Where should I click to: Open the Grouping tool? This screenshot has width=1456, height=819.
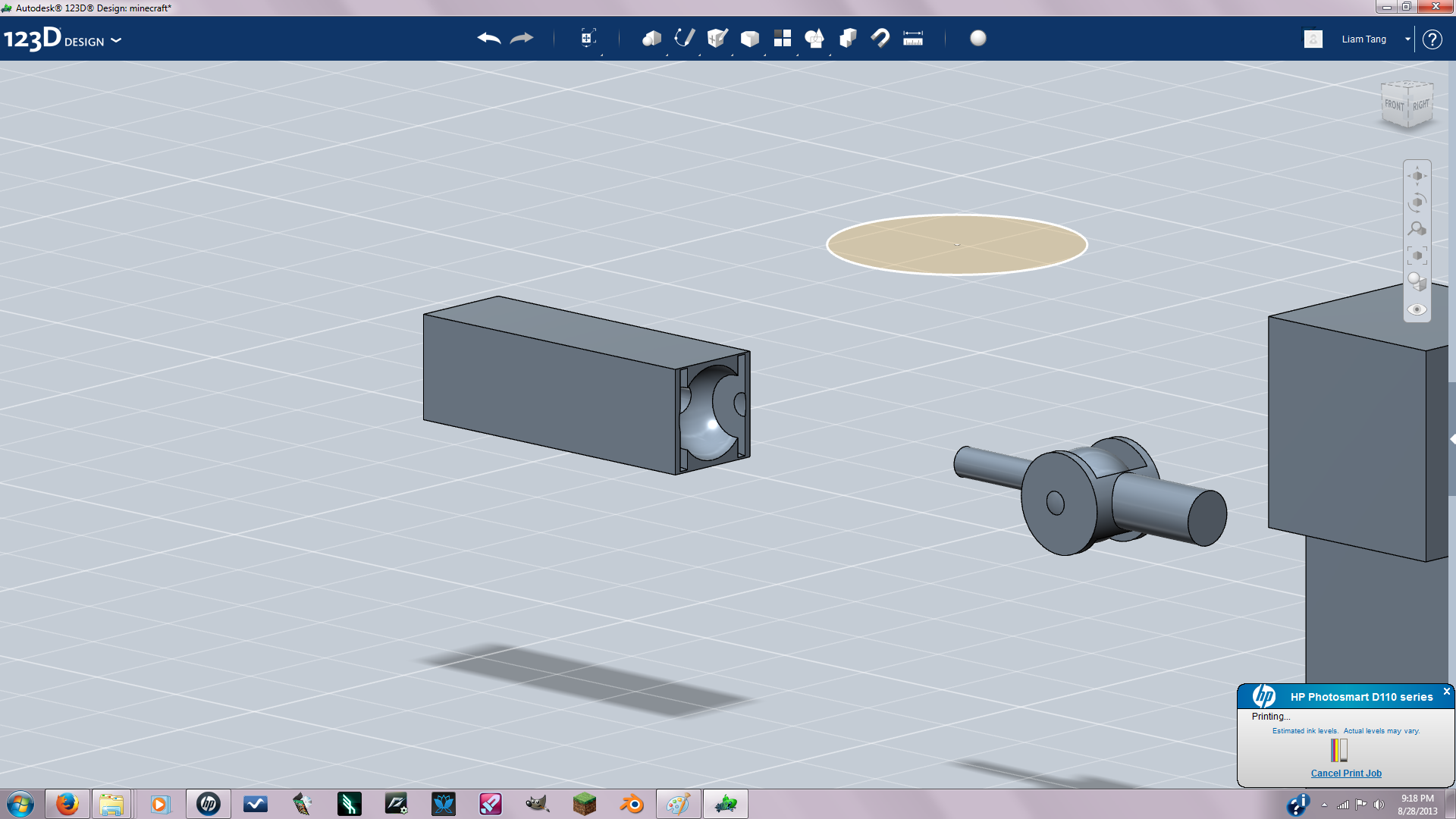click(814, 38)
